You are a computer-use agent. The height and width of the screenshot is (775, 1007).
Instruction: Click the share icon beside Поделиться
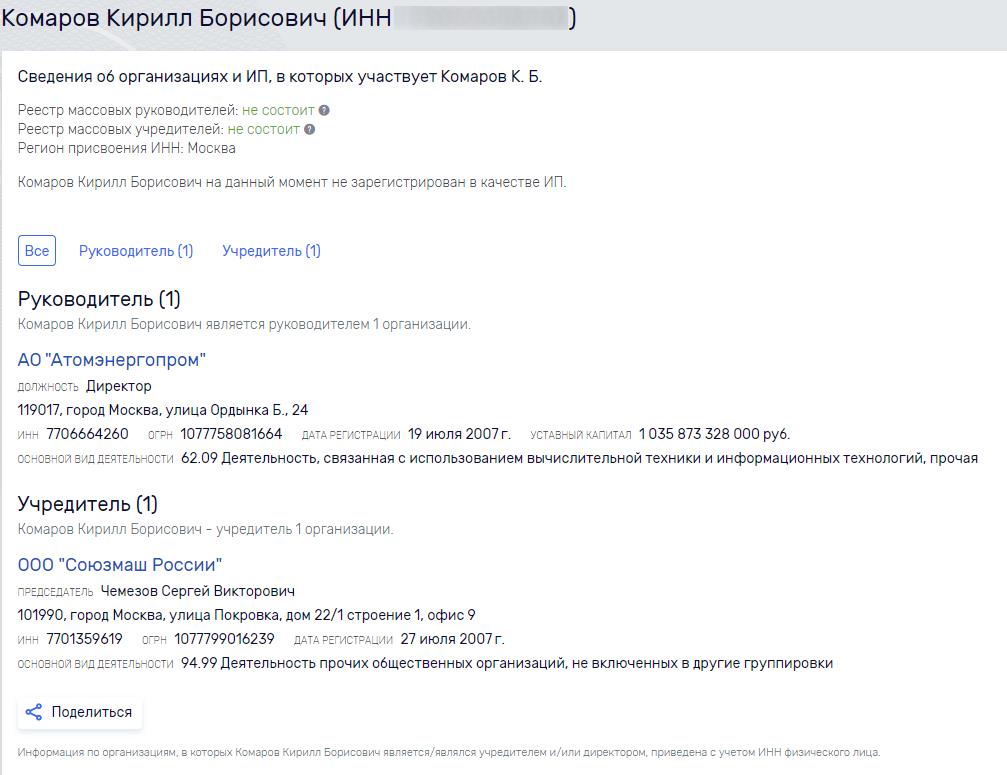pos(33,712)
